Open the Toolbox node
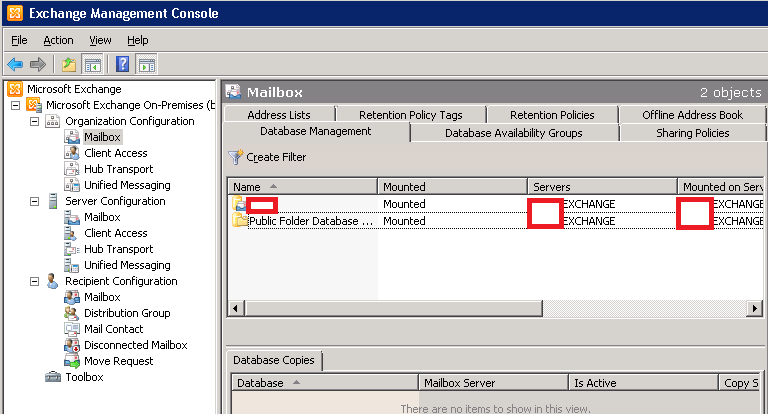The width and height of the screenshot is (768, 414). click(x=84, y=377)
